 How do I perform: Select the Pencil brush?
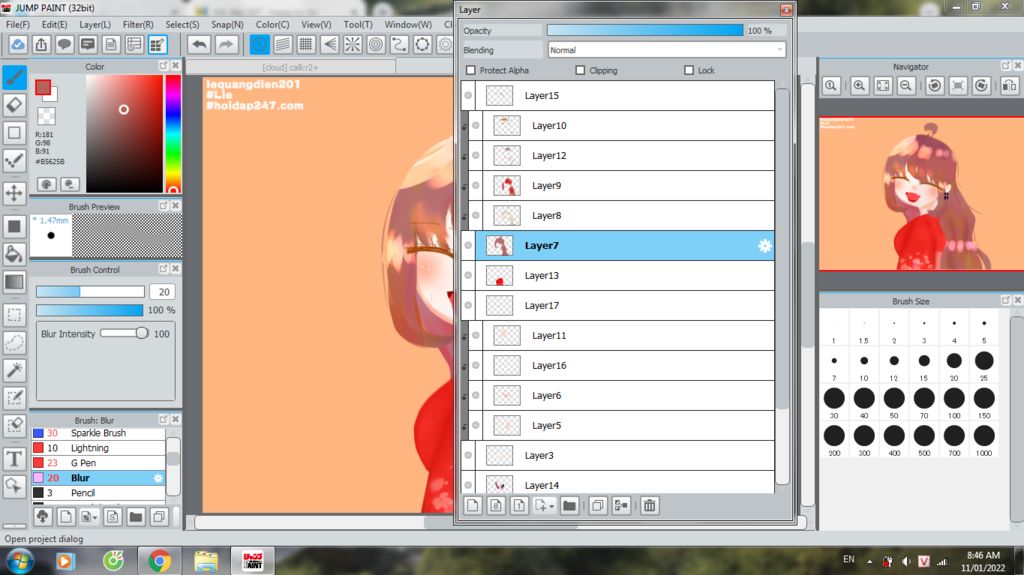point(98,493)
